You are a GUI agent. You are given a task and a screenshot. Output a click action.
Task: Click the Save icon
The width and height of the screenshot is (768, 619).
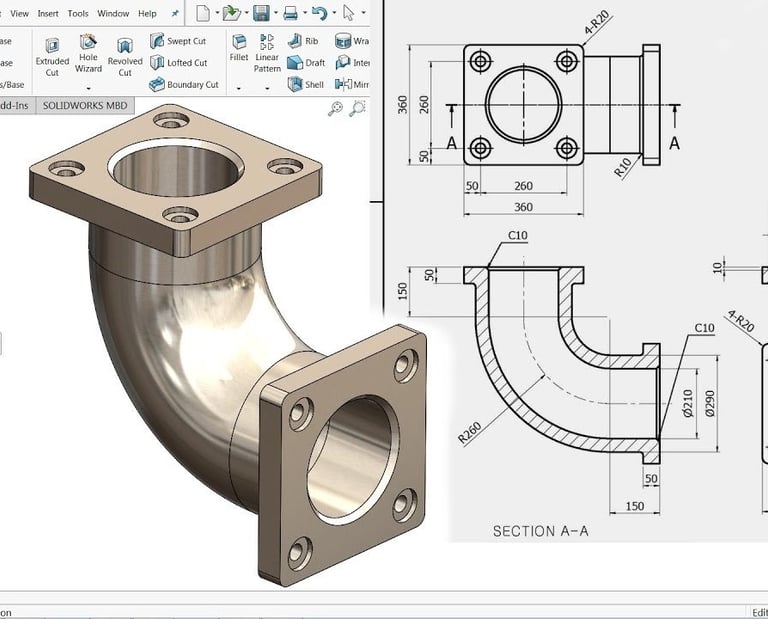pos(261,13)
